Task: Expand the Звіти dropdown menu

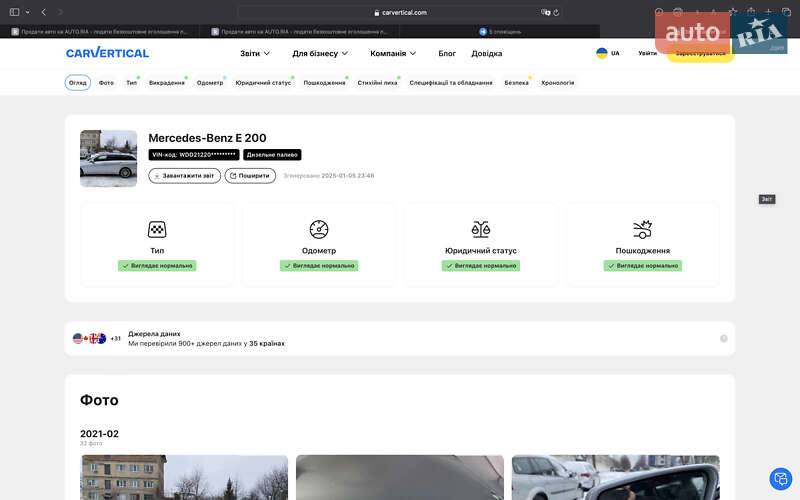Action: [x=255, y=53]
